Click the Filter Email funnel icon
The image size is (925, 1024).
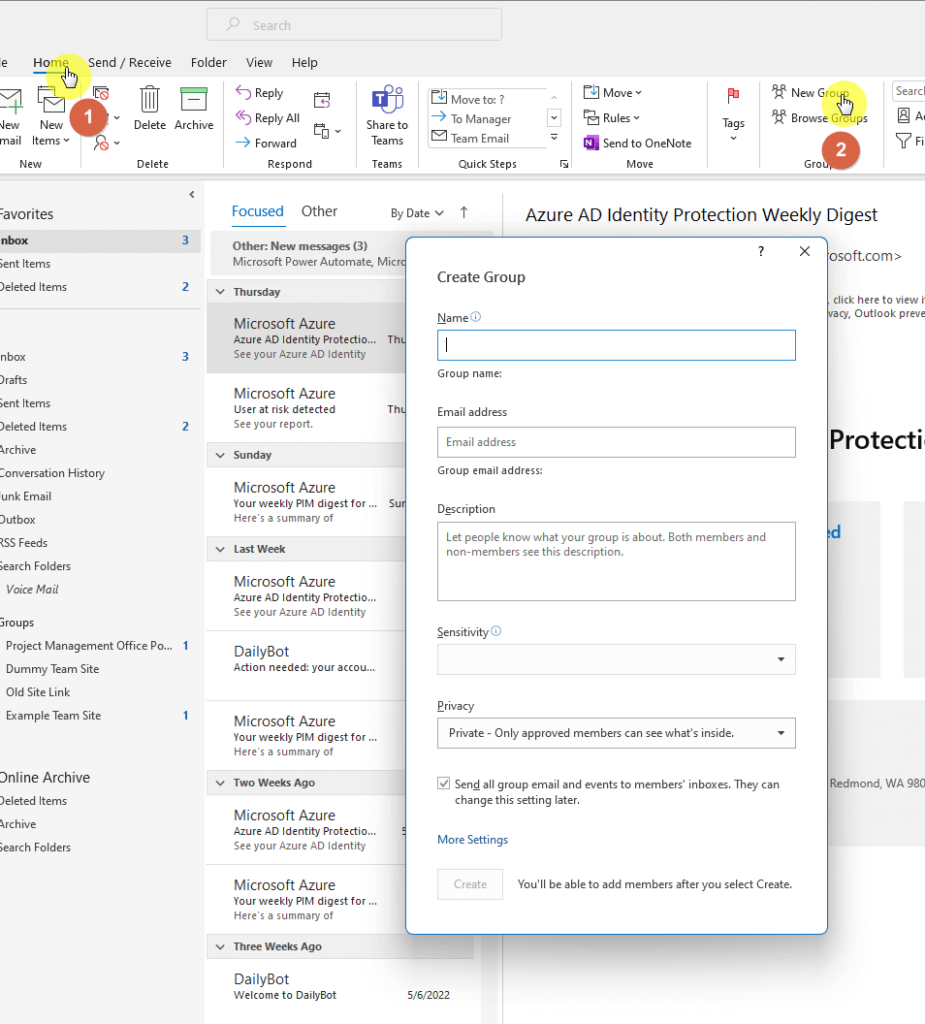click(x=903, y=141)
